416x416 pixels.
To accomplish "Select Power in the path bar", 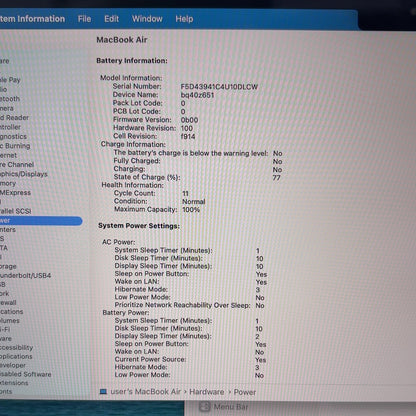I will pos(245,392).
